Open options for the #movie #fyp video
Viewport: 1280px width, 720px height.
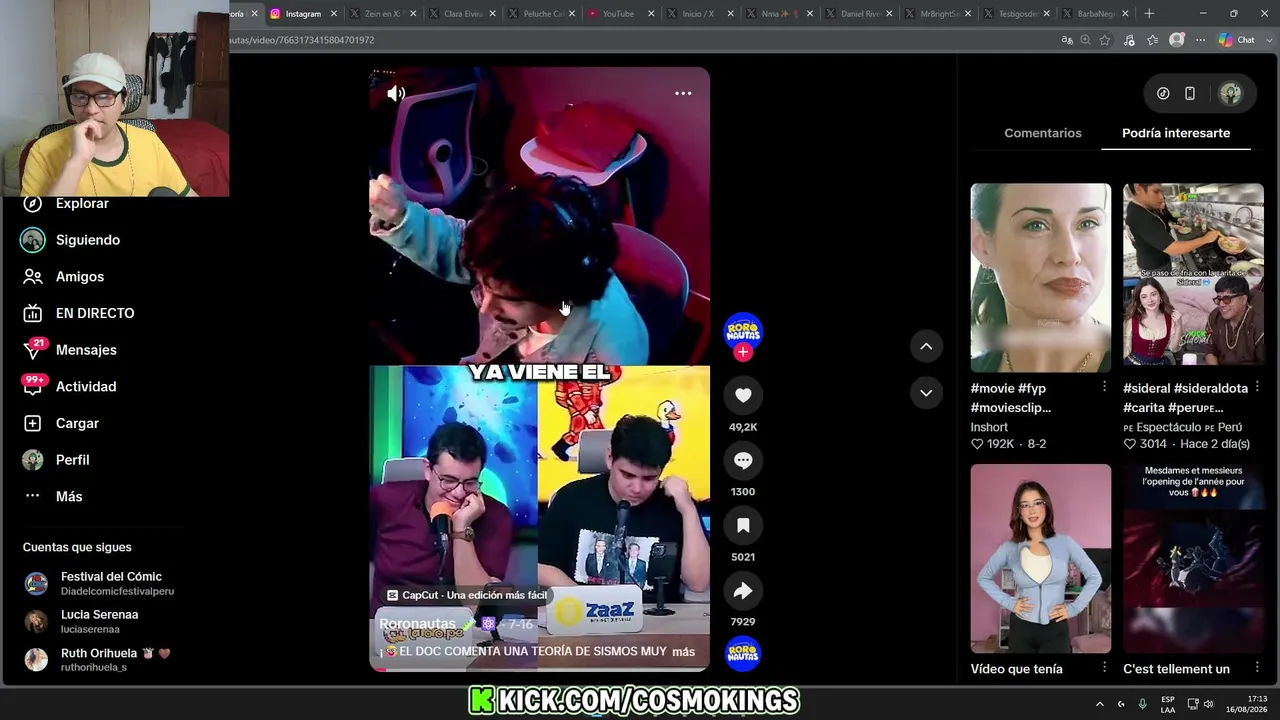(1104, 387)
